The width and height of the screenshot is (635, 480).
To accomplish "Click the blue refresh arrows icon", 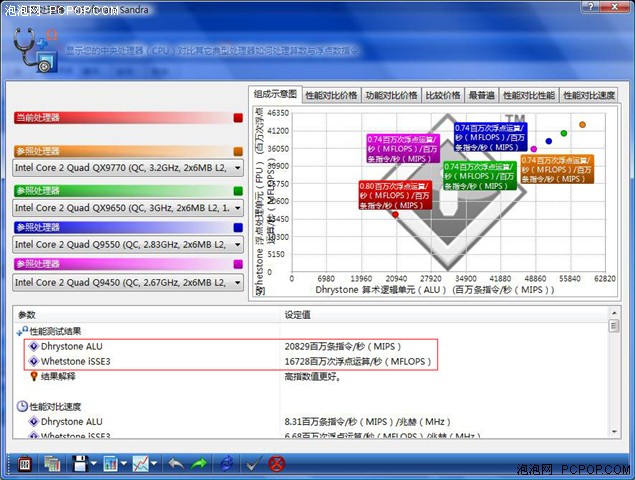I will 227,463.
